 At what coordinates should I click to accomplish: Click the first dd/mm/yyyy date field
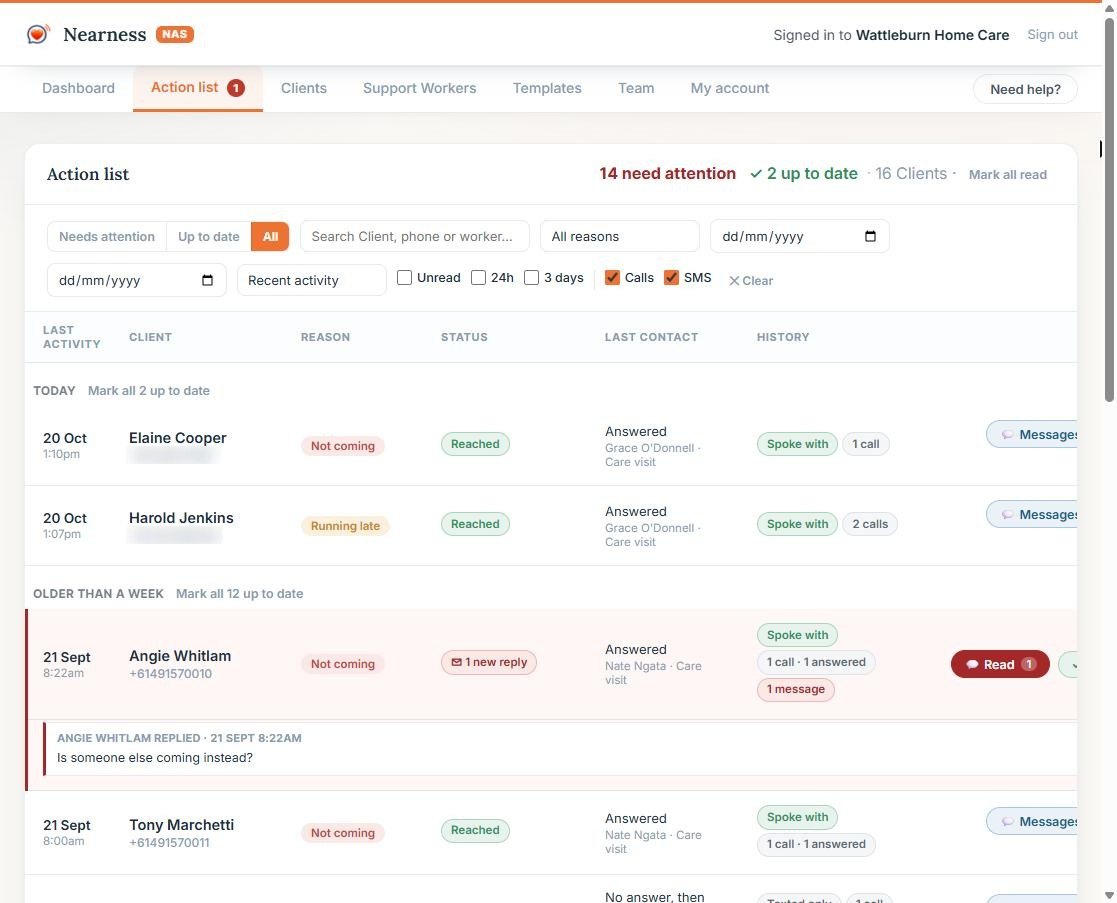point(799,236)
